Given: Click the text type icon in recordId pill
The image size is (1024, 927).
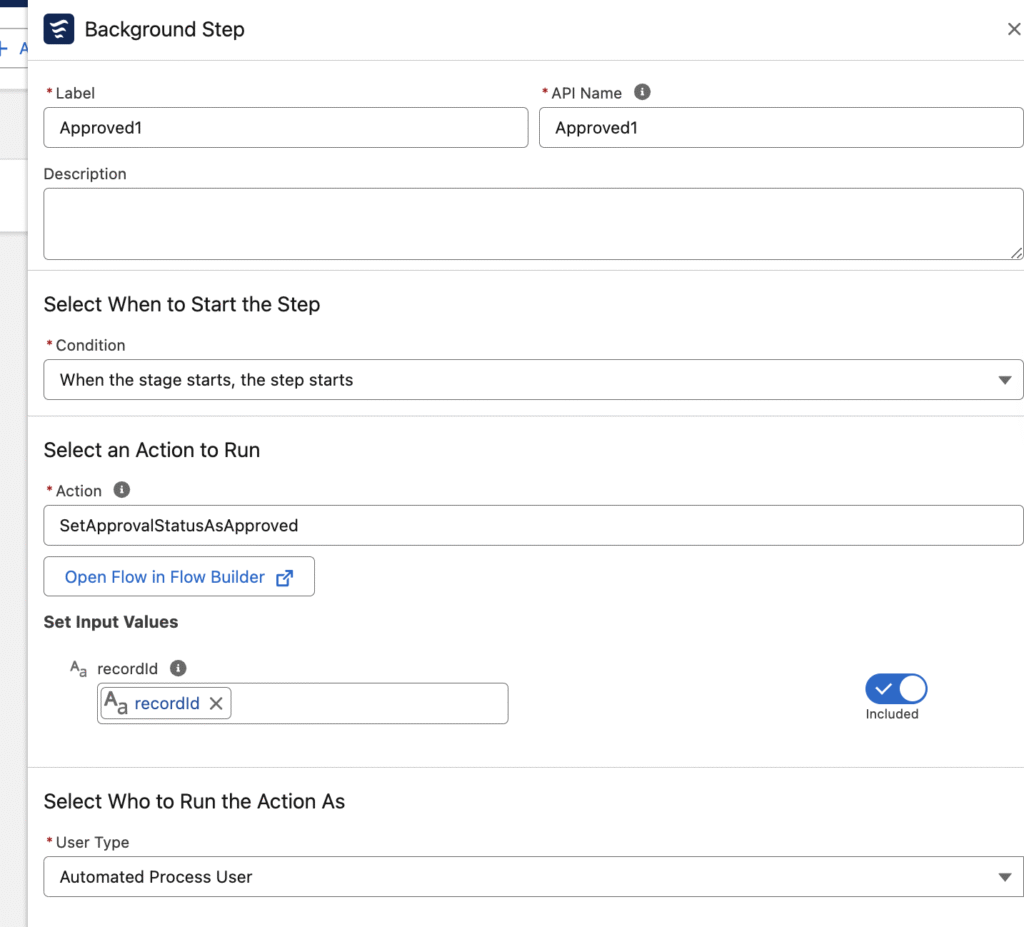Looking at the screenshot, I should coord(116,703).
